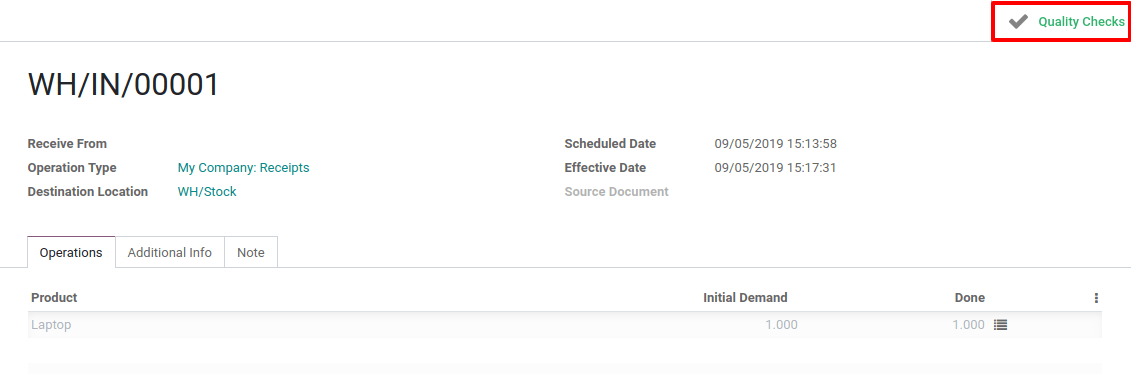Click the Effective Date value

(775, 168)
